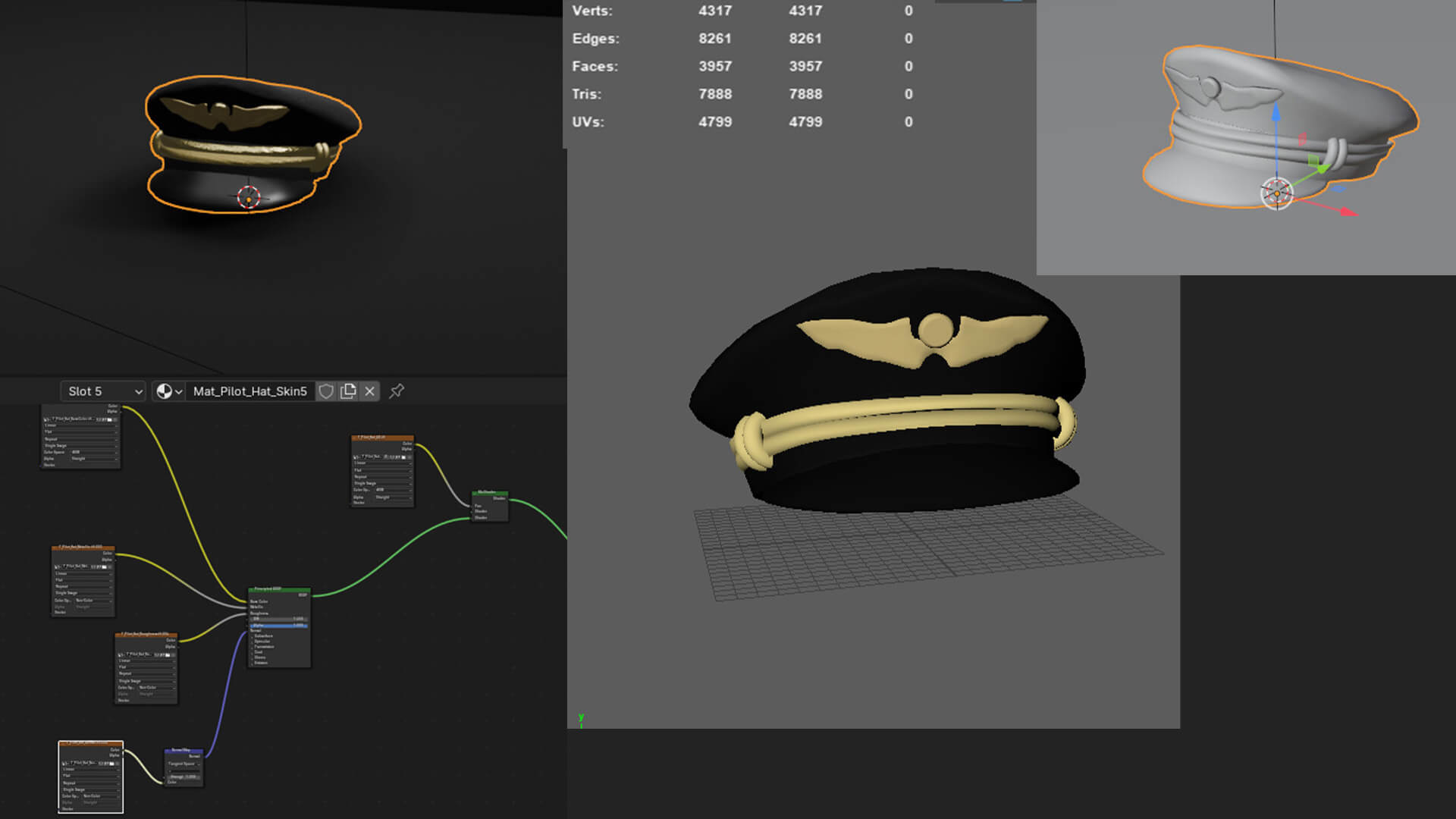Click the gray clay hat model thumbnail
The image size is (1456, 819).
(1280, 127)
